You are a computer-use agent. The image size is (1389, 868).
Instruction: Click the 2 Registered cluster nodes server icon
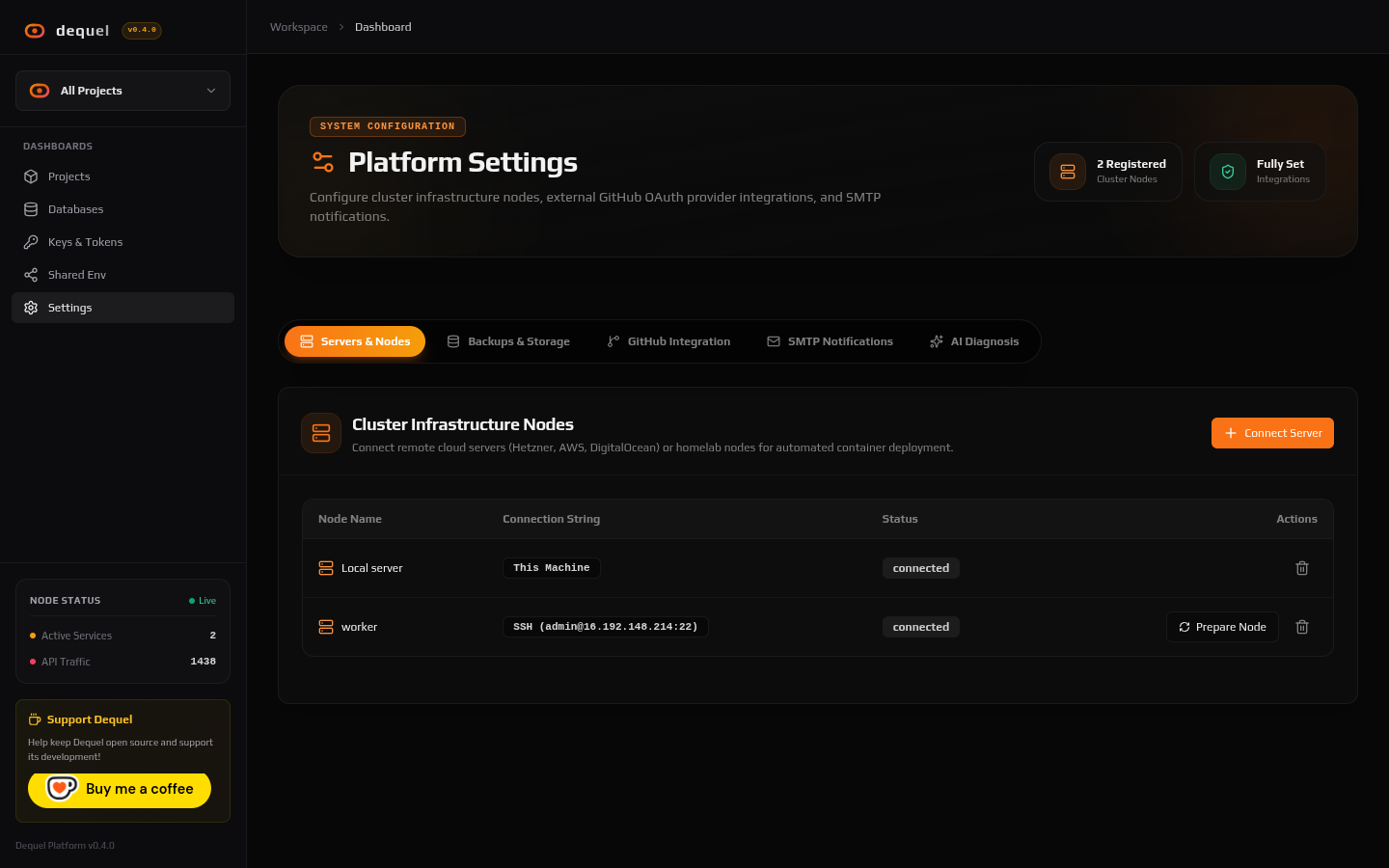click(x=1068, y=172)
